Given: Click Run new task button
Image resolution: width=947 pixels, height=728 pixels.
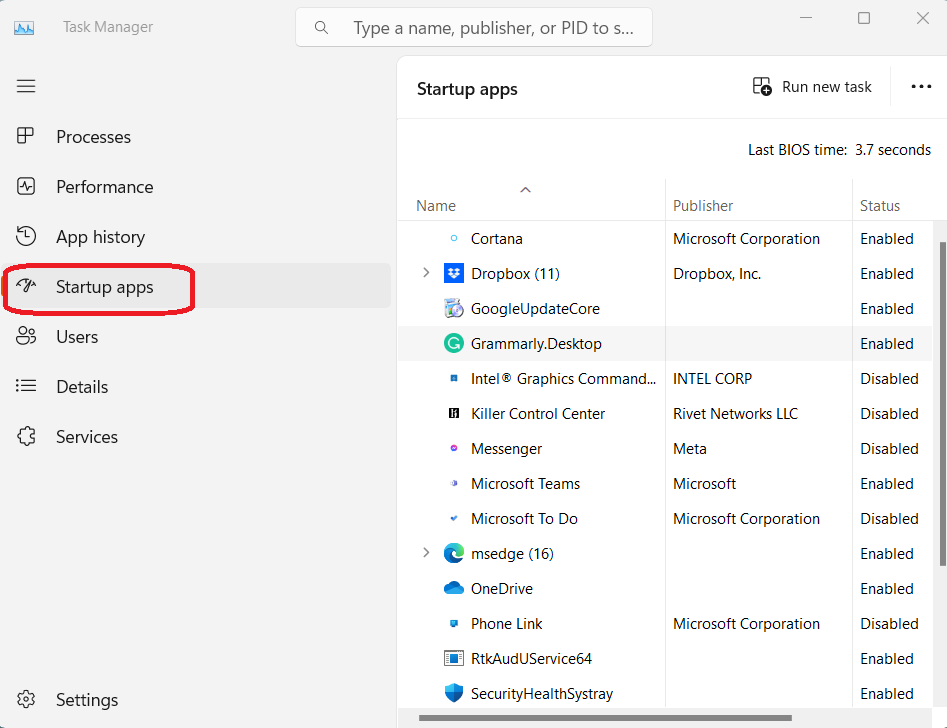Looking at the screenshot, I should coord(812,87).
